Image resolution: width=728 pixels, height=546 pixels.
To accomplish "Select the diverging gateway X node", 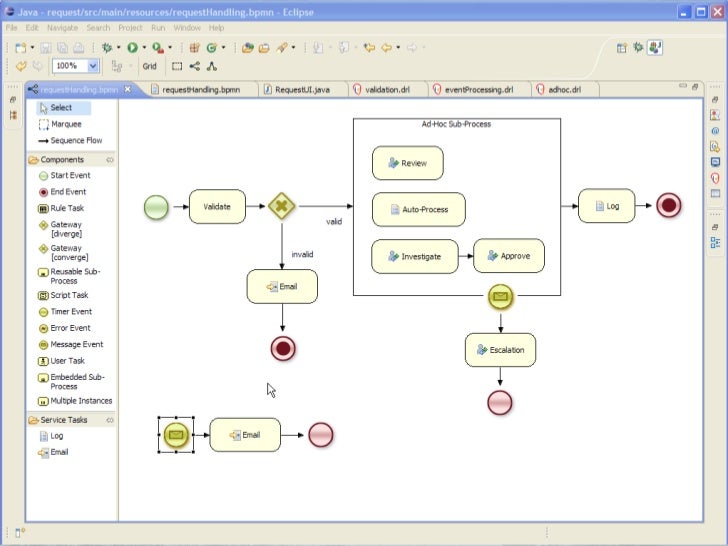I will [x=282, y=206].
